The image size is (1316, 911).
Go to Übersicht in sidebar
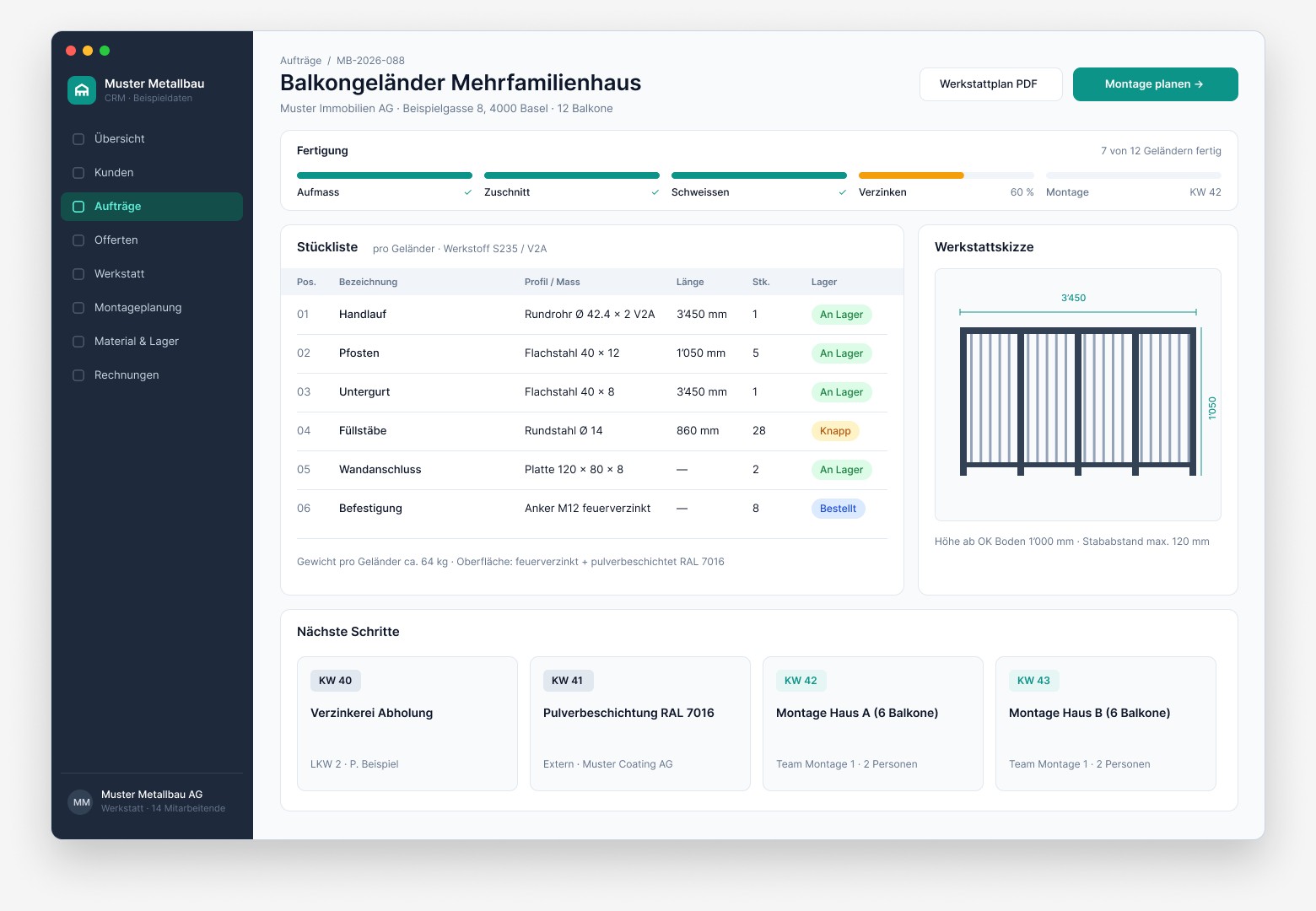[x=152, y=139]
